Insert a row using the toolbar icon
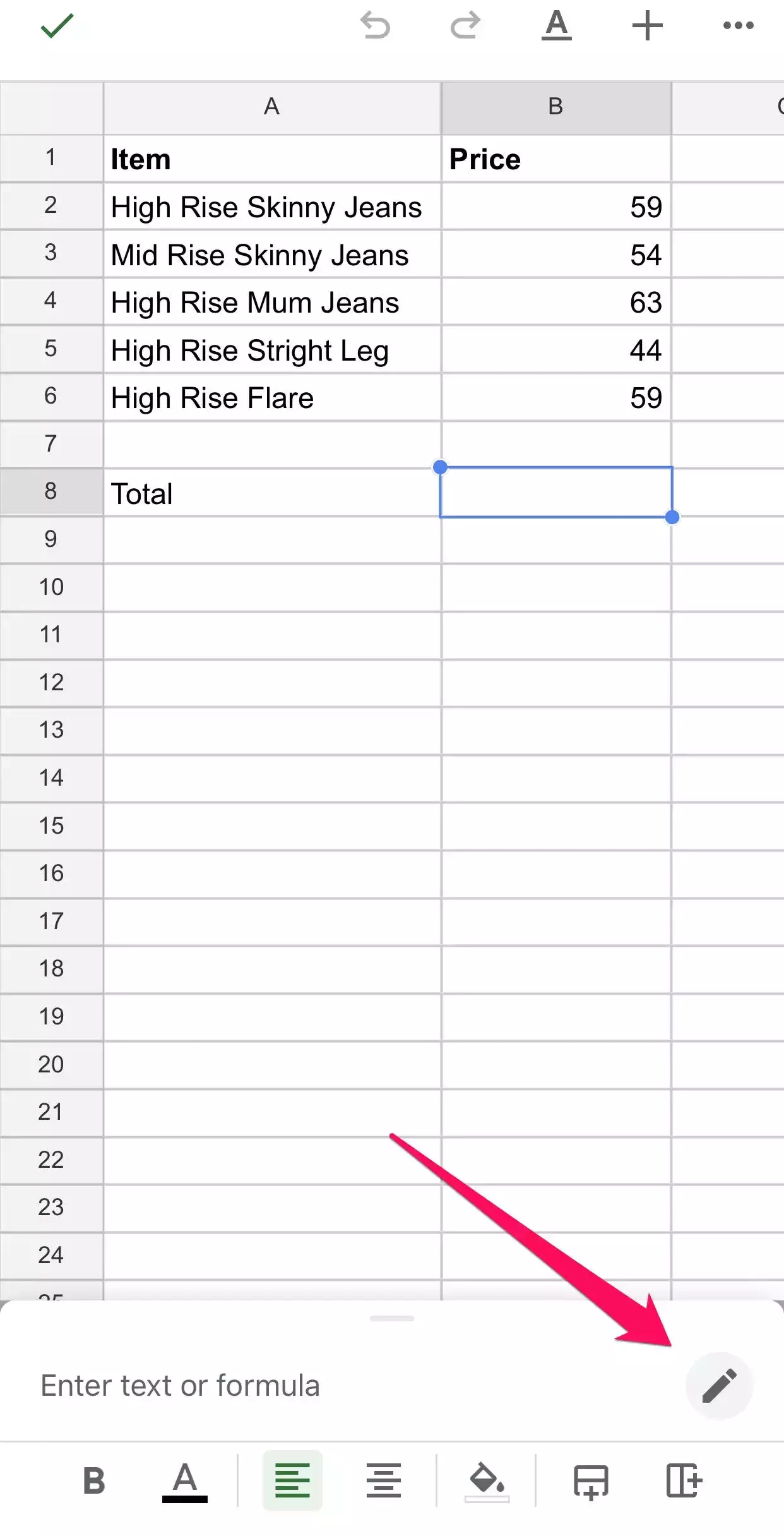This screenshot has height=1536, width=784. (591, 1482)
